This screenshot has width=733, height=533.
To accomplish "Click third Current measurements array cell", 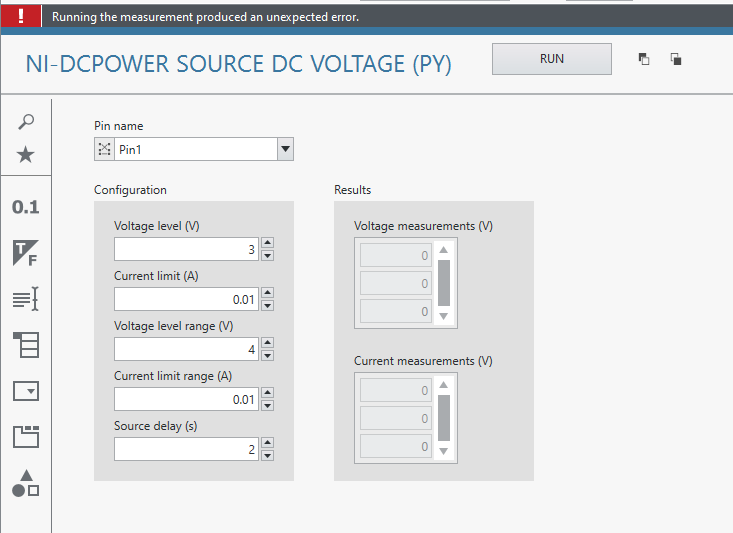I will point(395,446).
